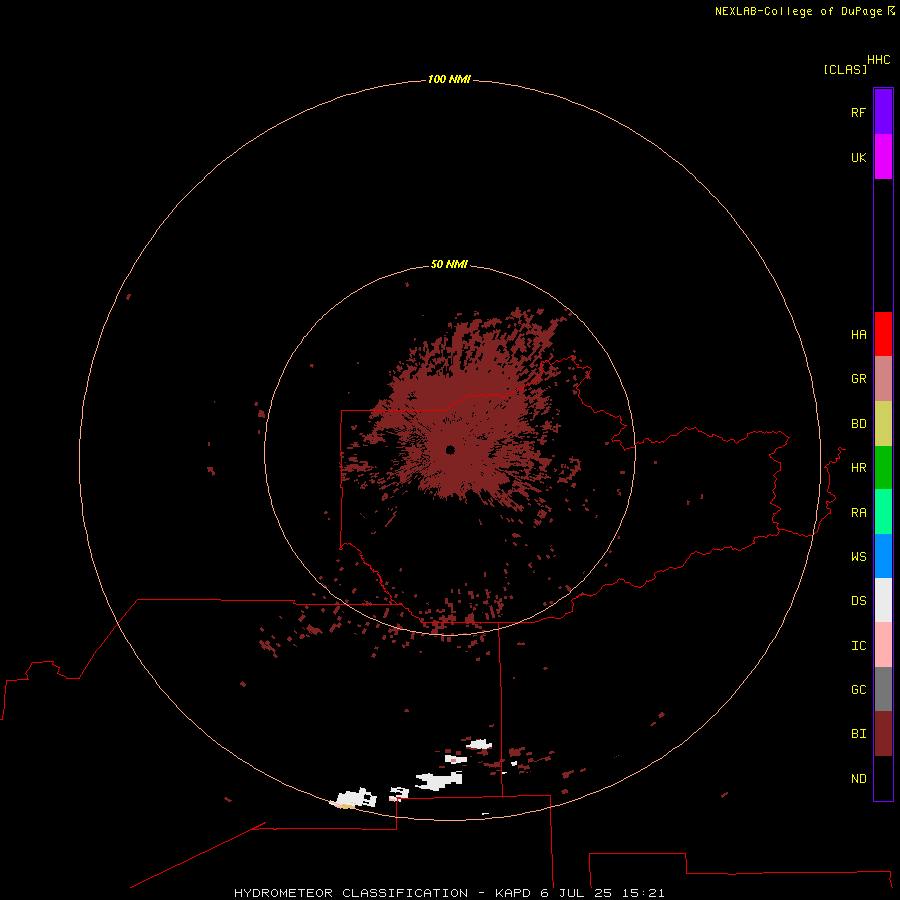The image size is (900, 900).
Task: Click the WS legend label
Action: 858,556
